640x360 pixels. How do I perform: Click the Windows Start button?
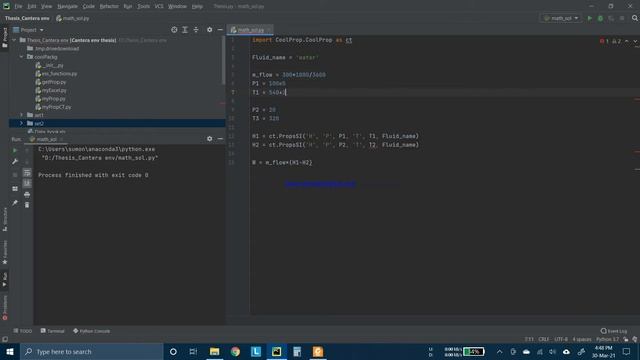click(10, 351)
